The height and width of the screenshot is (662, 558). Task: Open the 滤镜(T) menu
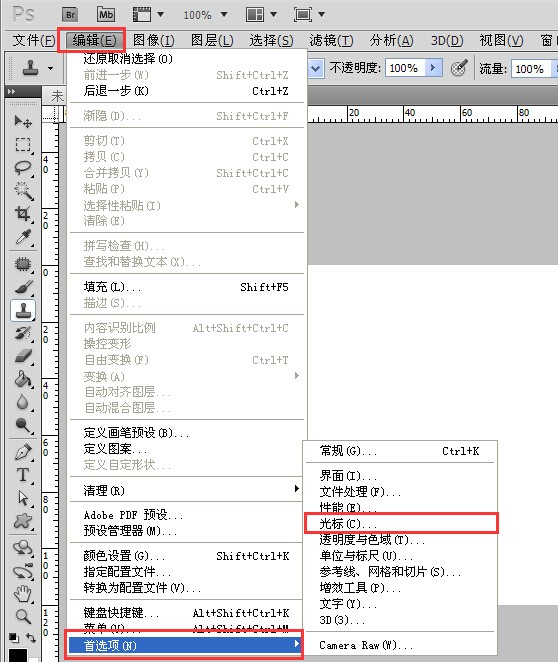[x=331, y=41]
